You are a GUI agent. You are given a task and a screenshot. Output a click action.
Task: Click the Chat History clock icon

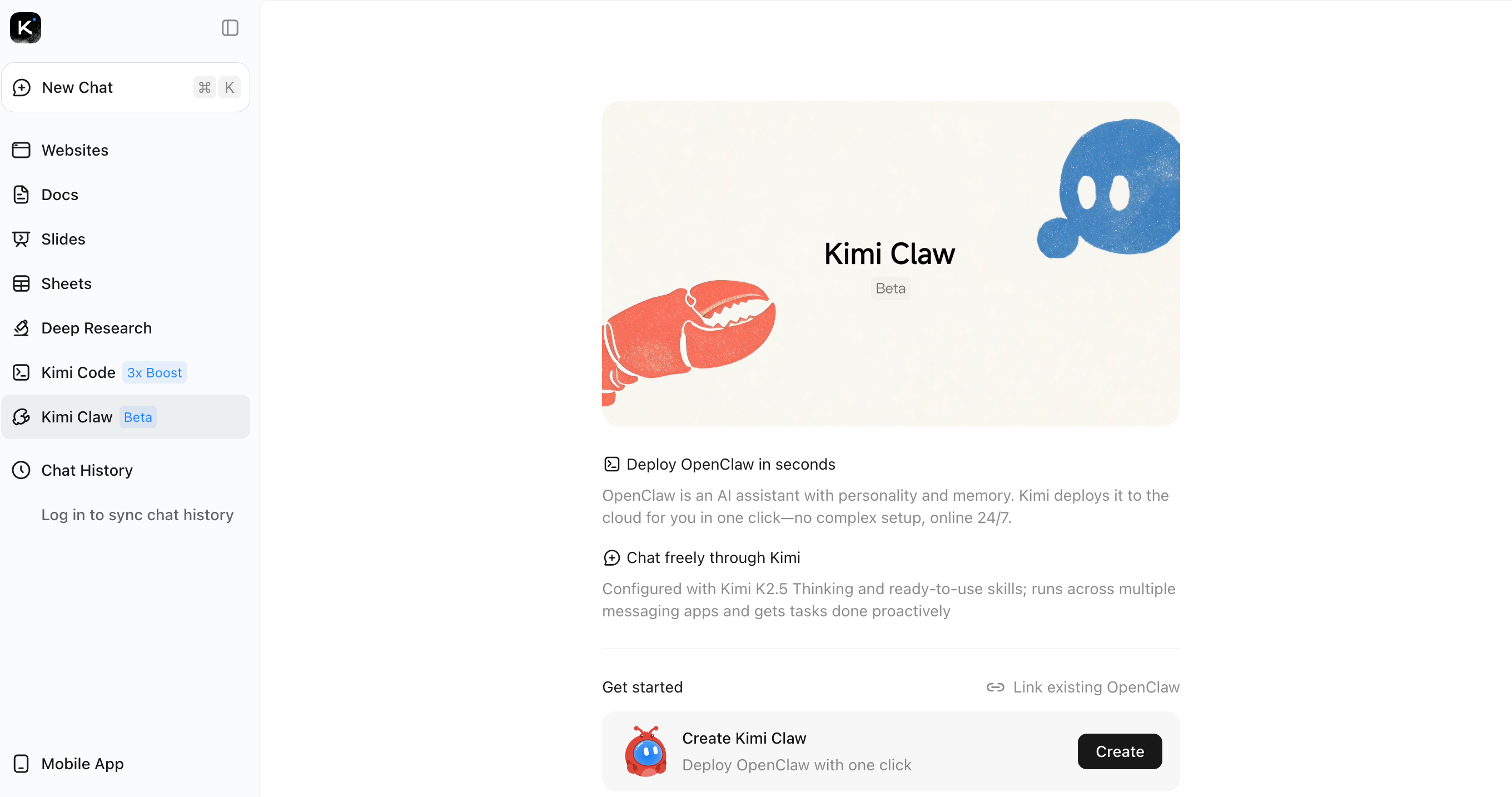(x=21, y=471)
